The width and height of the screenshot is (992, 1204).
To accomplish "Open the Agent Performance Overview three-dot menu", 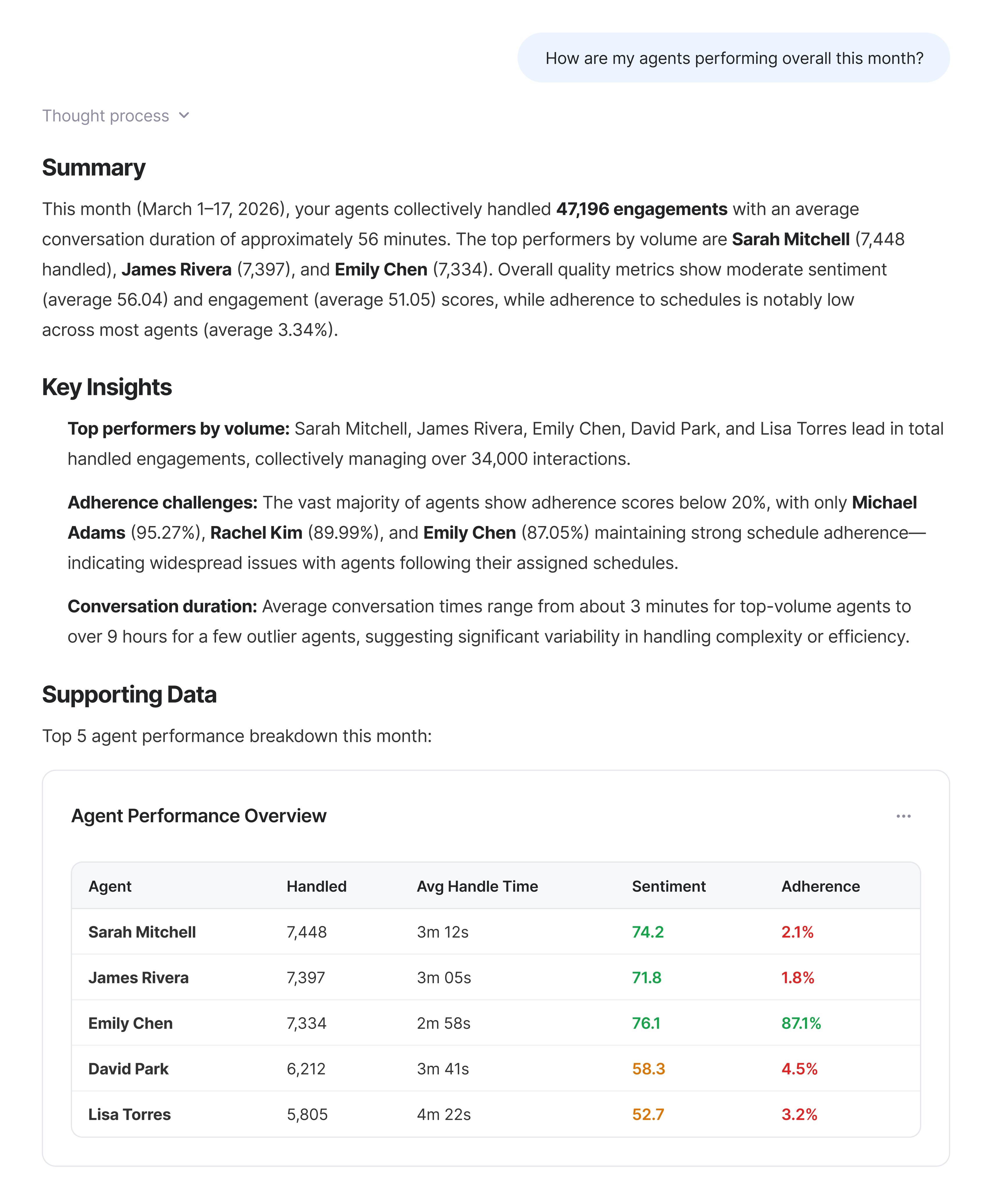I will pyautogui.click(x=903, y=816).
